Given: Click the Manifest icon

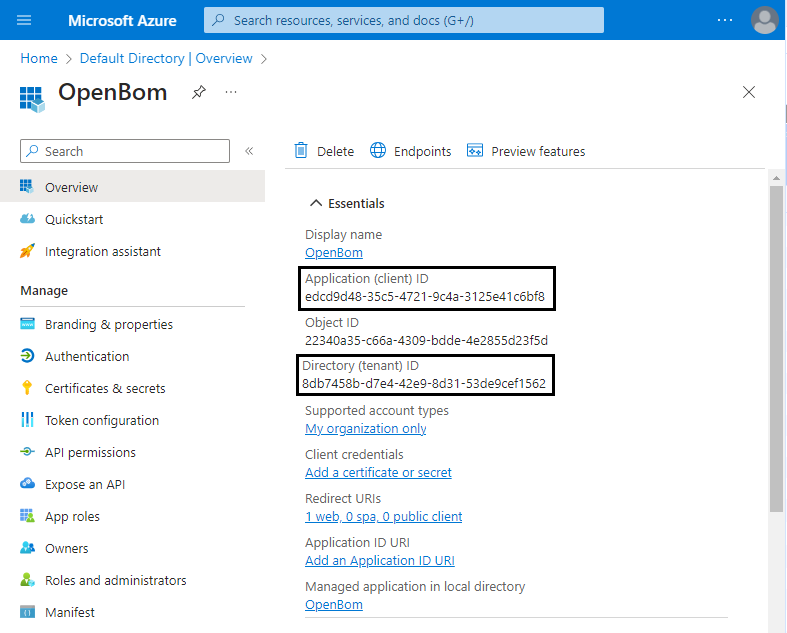Looking at the screenshot, I should point(27,612).
